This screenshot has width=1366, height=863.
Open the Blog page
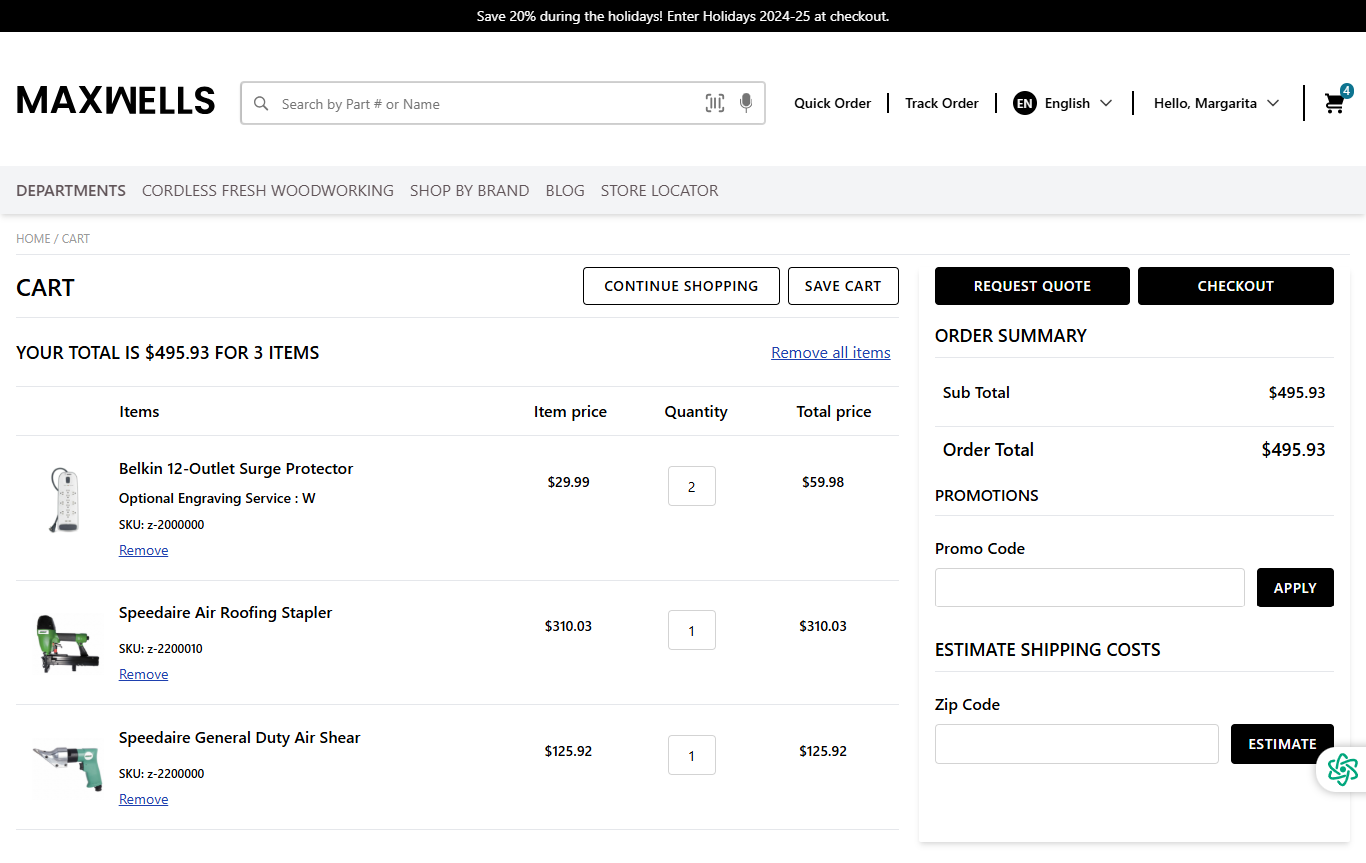coord(565,190)
